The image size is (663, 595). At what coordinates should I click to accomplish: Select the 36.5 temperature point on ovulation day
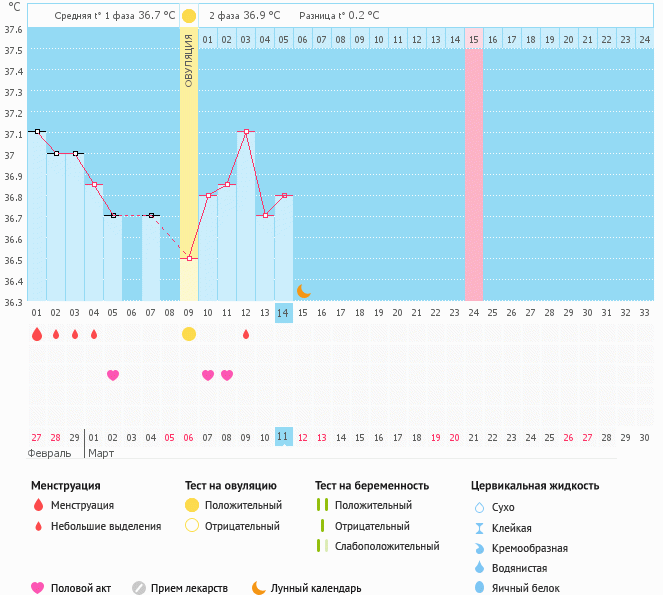[189, 258]
